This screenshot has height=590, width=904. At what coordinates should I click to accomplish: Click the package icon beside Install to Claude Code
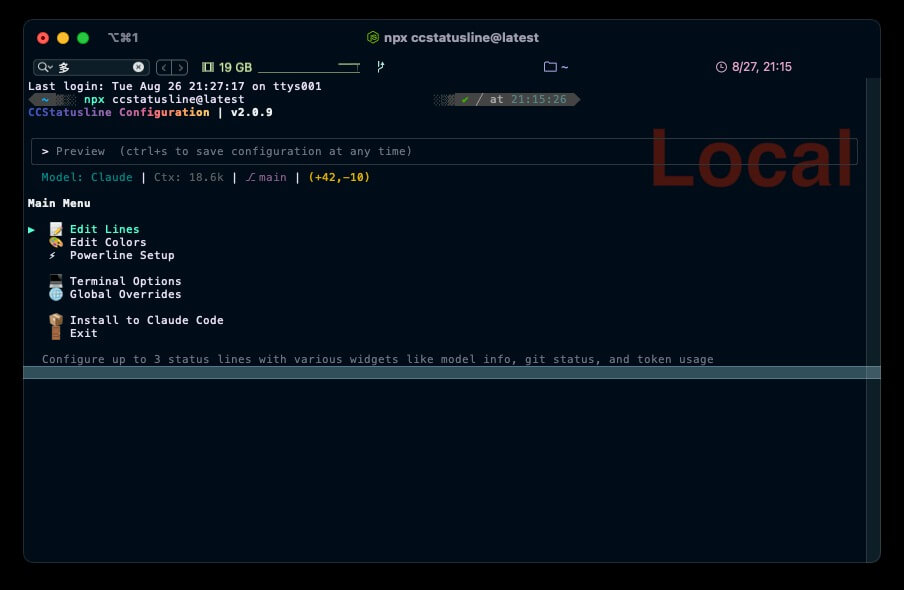(x=56, y=320)
